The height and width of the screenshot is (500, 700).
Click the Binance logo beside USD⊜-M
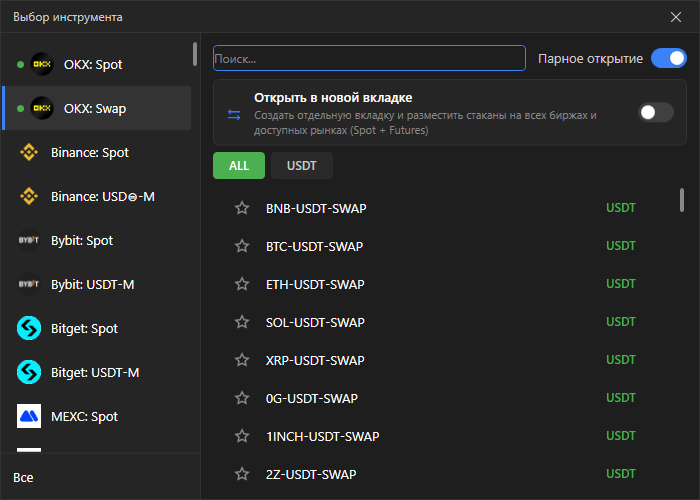(29, 196)
